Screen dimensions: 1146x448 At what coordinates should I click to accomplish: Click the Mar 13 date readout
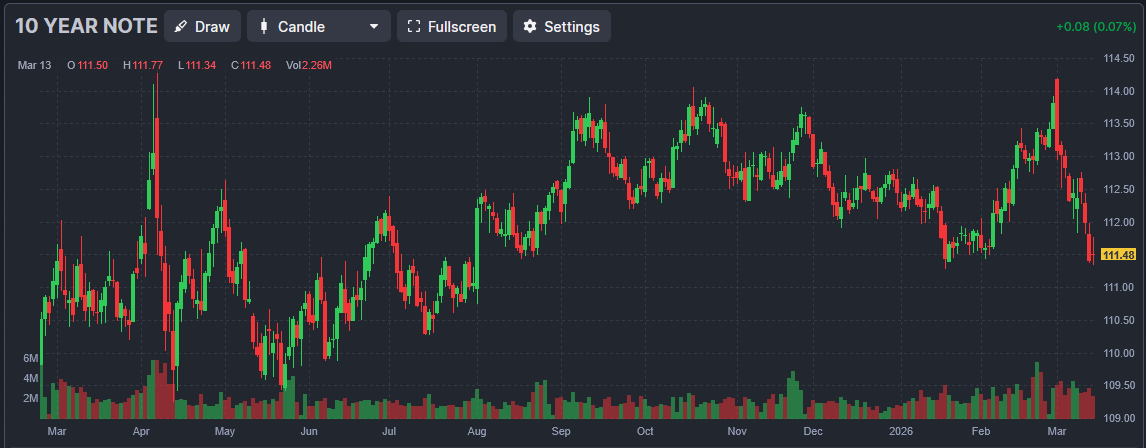[34, 65]
